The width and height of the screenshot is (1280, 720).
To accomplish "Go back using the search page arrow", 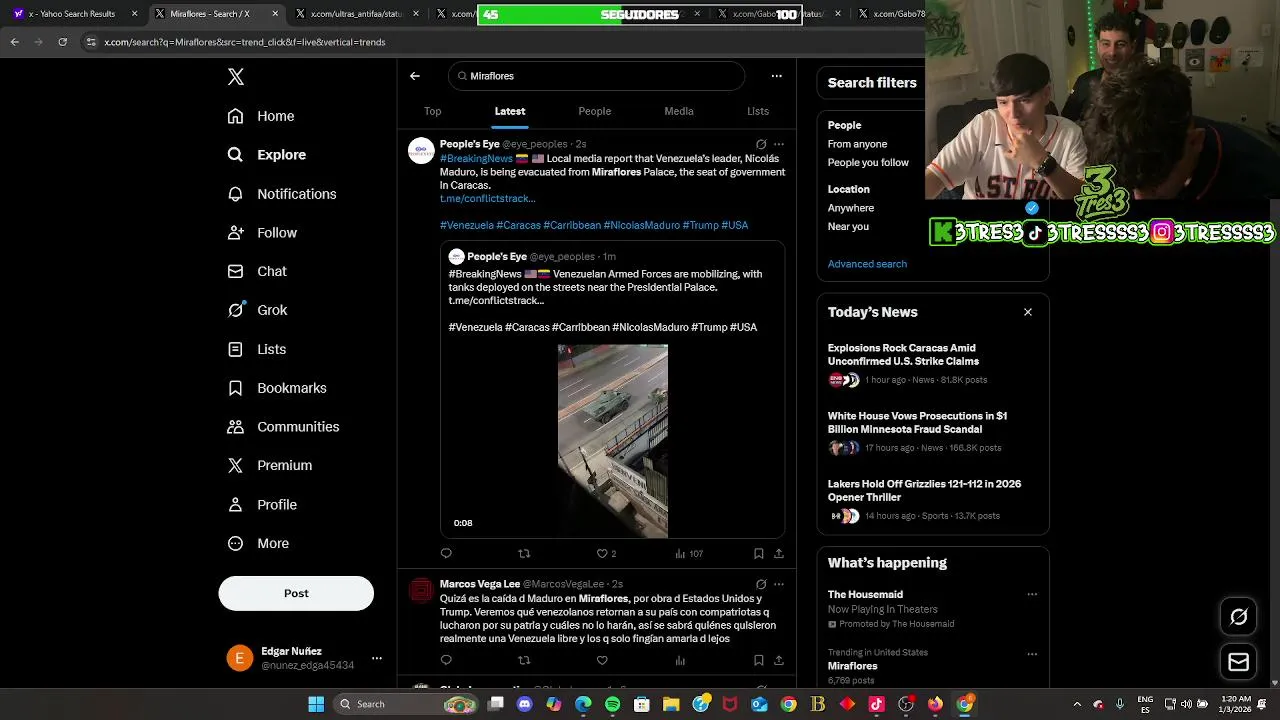I will 415,76.
